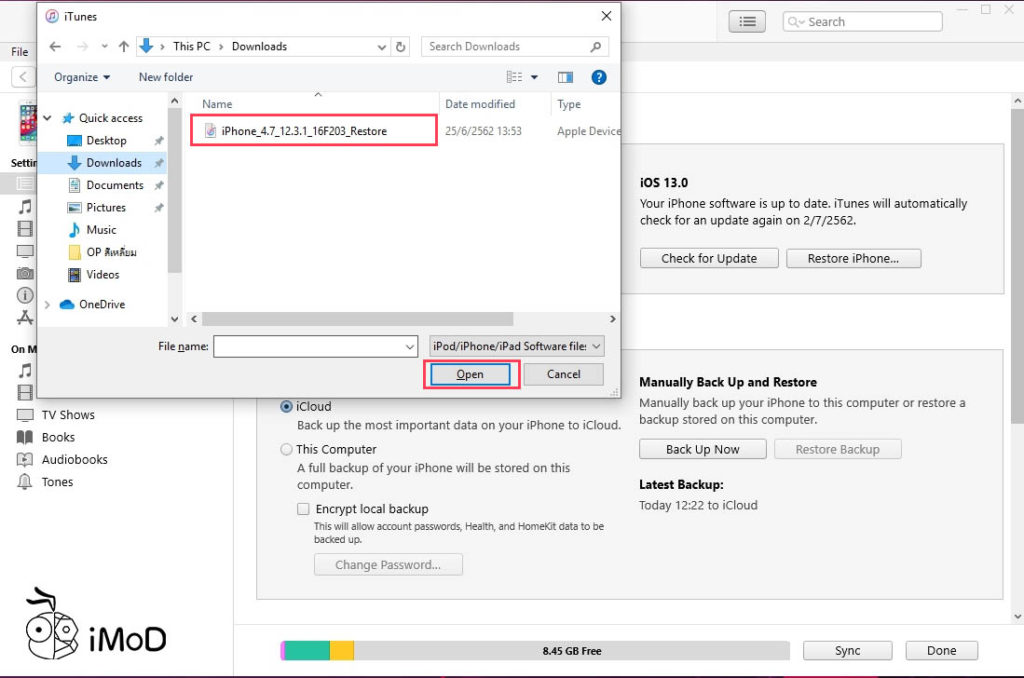Select Audiobooks in the sidebar
This screenshot has height=678, width=1024.
coord(74,459)
